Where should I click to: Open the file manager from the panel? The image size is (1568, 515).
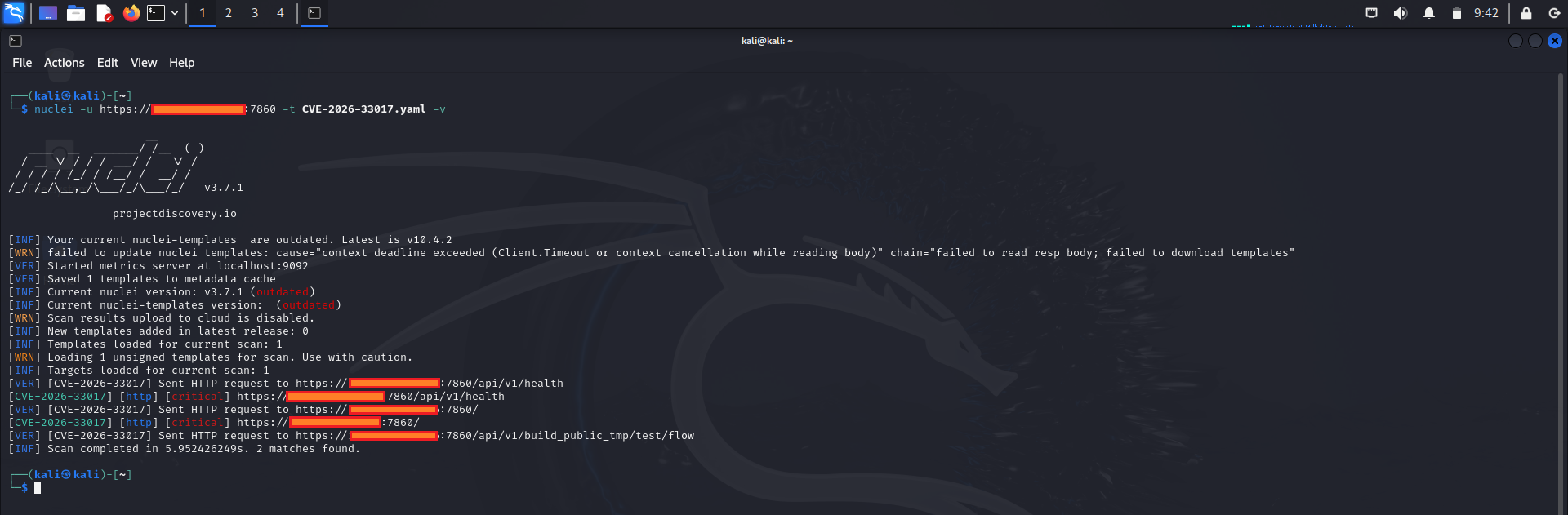pyautogui.click(x=76, y=12)
